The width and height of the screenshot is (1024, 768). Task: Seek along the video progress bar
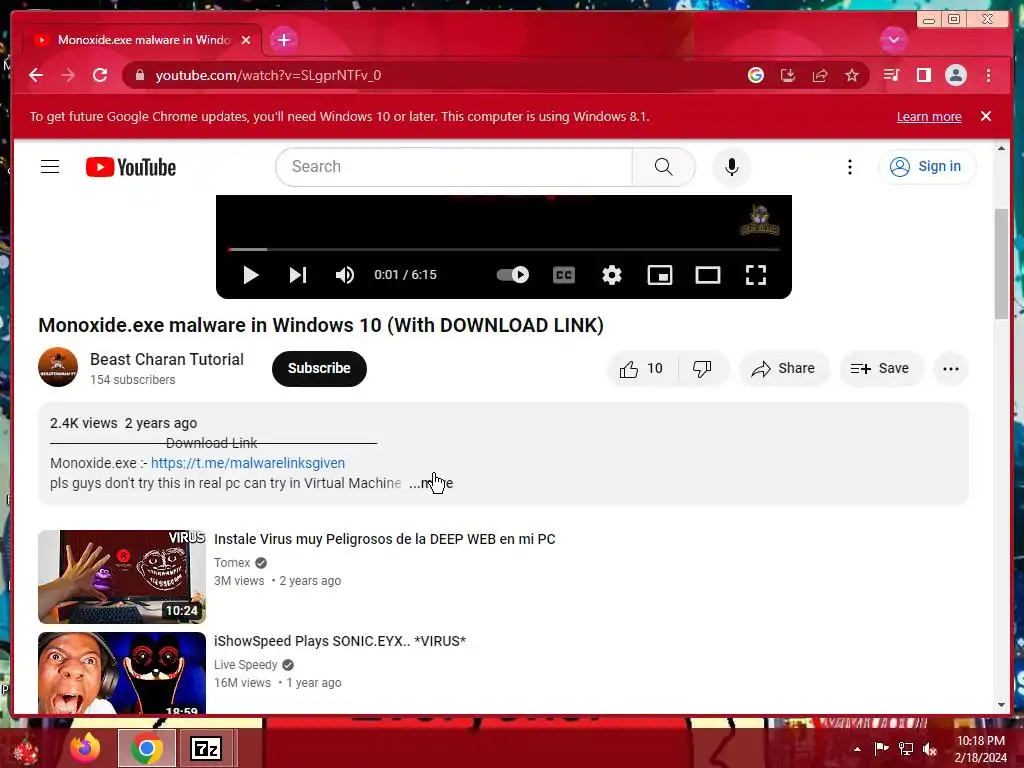click(x=504, y=249)
